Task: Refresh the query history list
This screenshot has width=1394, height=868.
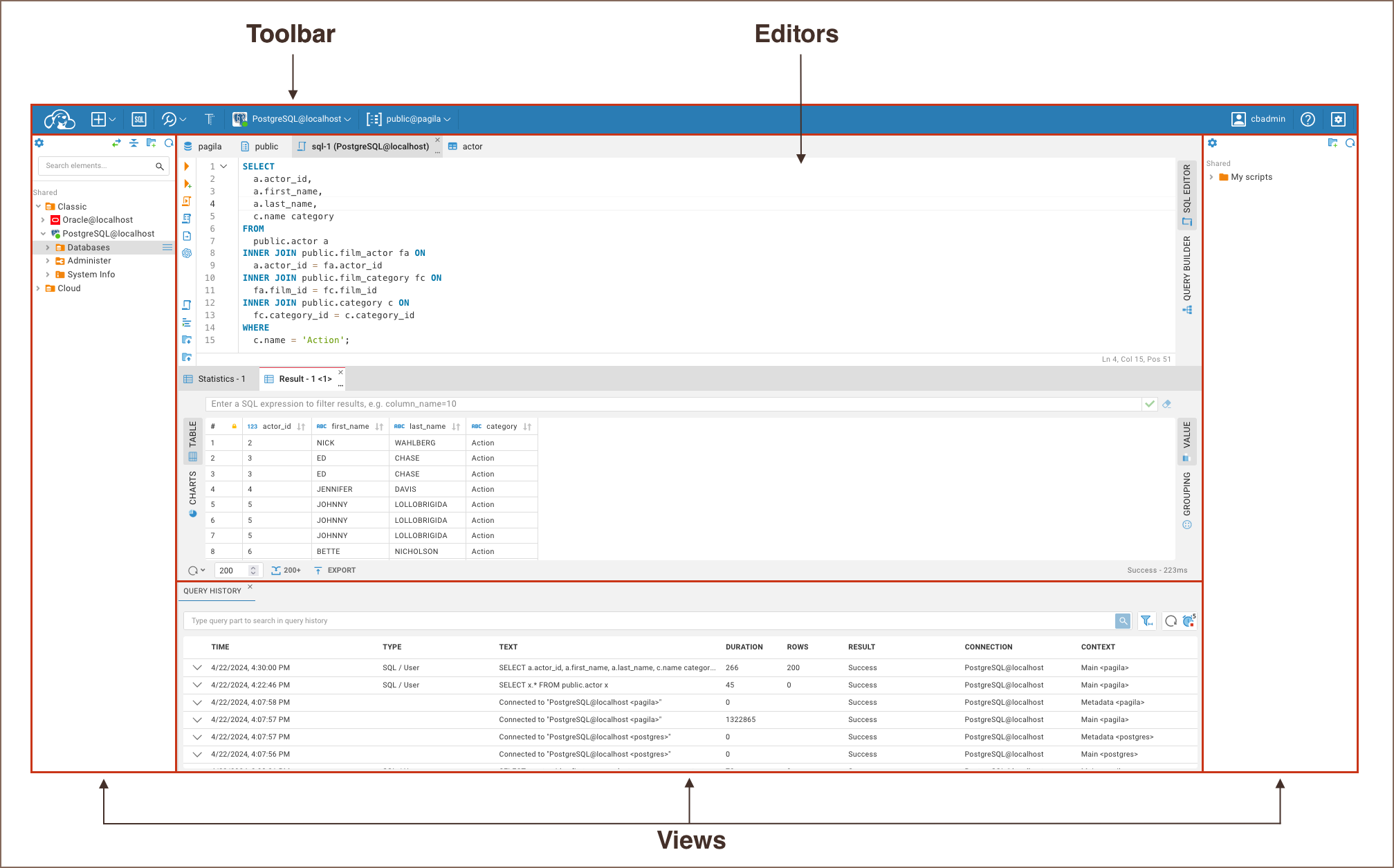Action: tap(1171, 621)
